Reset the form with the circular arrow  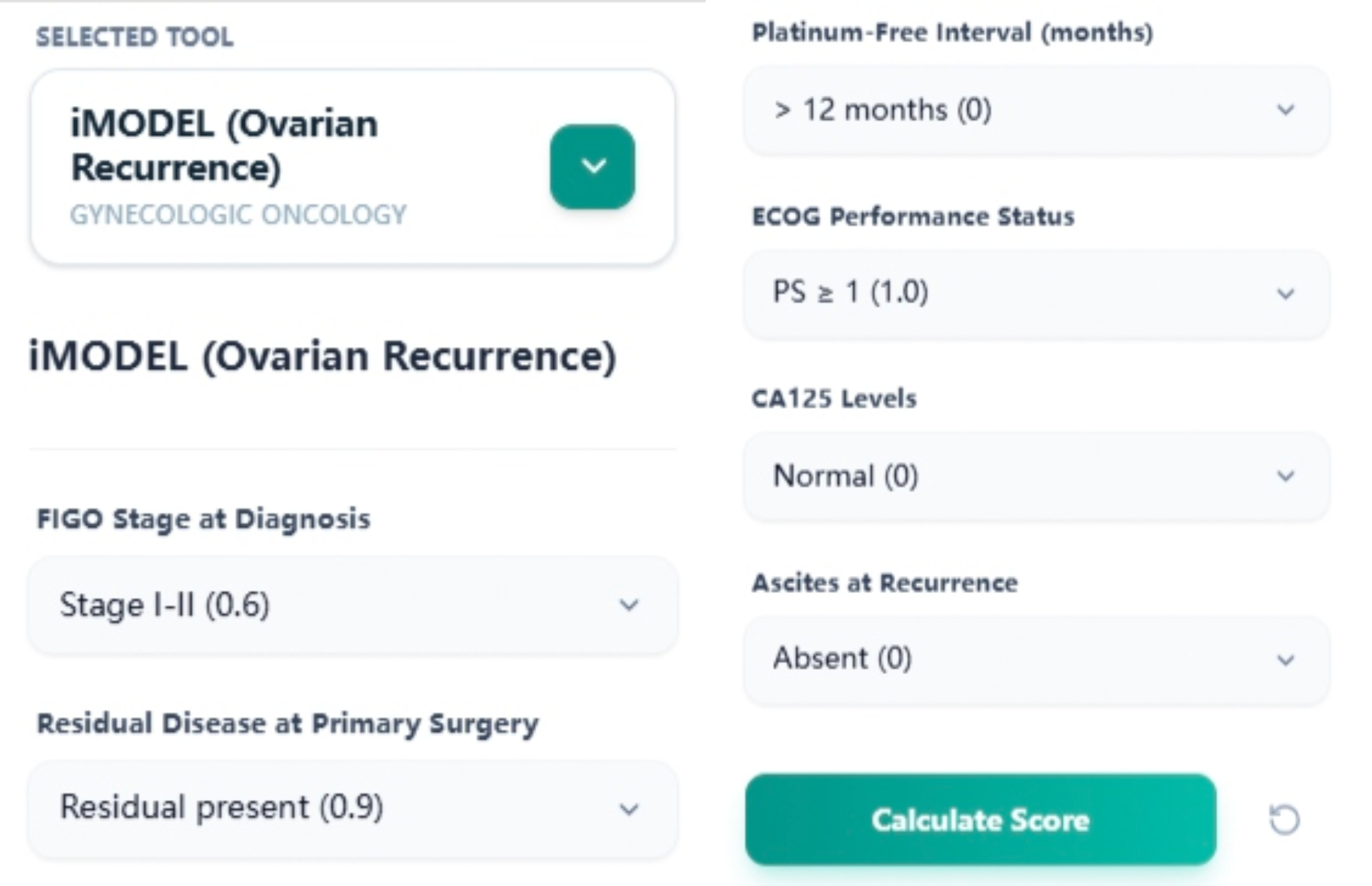1284,819
